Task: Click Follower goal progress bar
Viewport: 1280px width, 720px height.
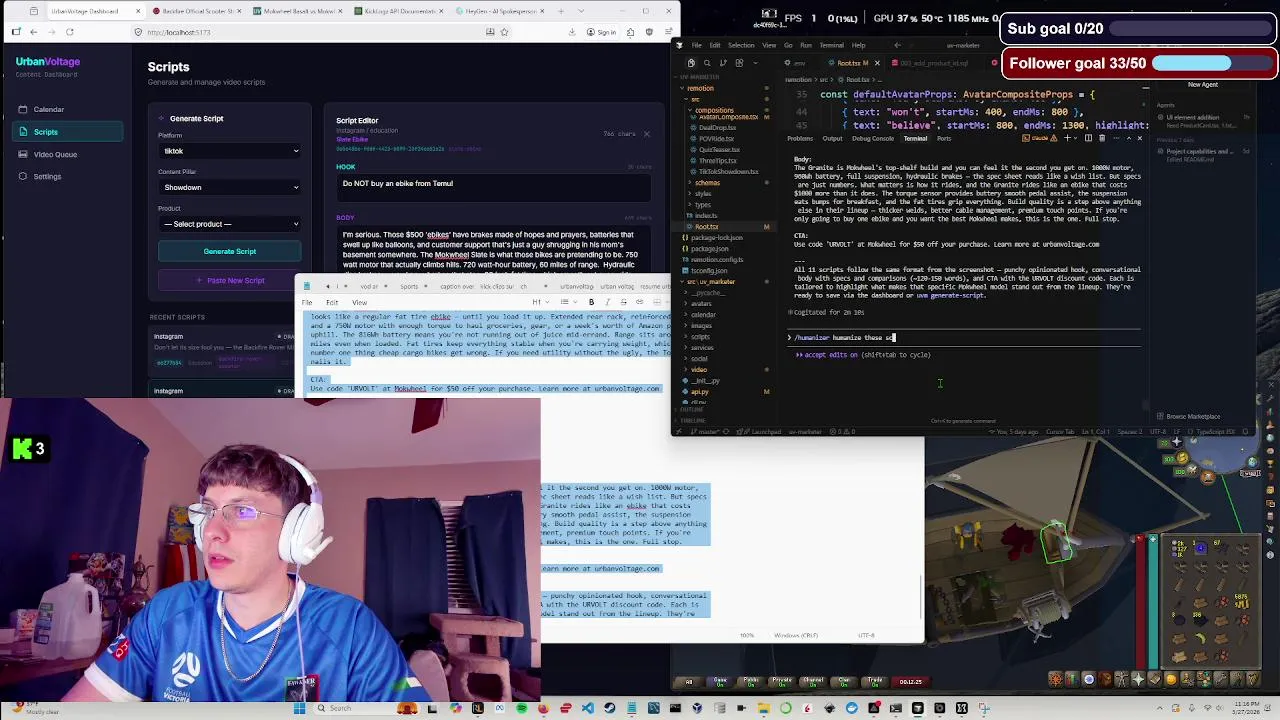Action: point(1212,63)
